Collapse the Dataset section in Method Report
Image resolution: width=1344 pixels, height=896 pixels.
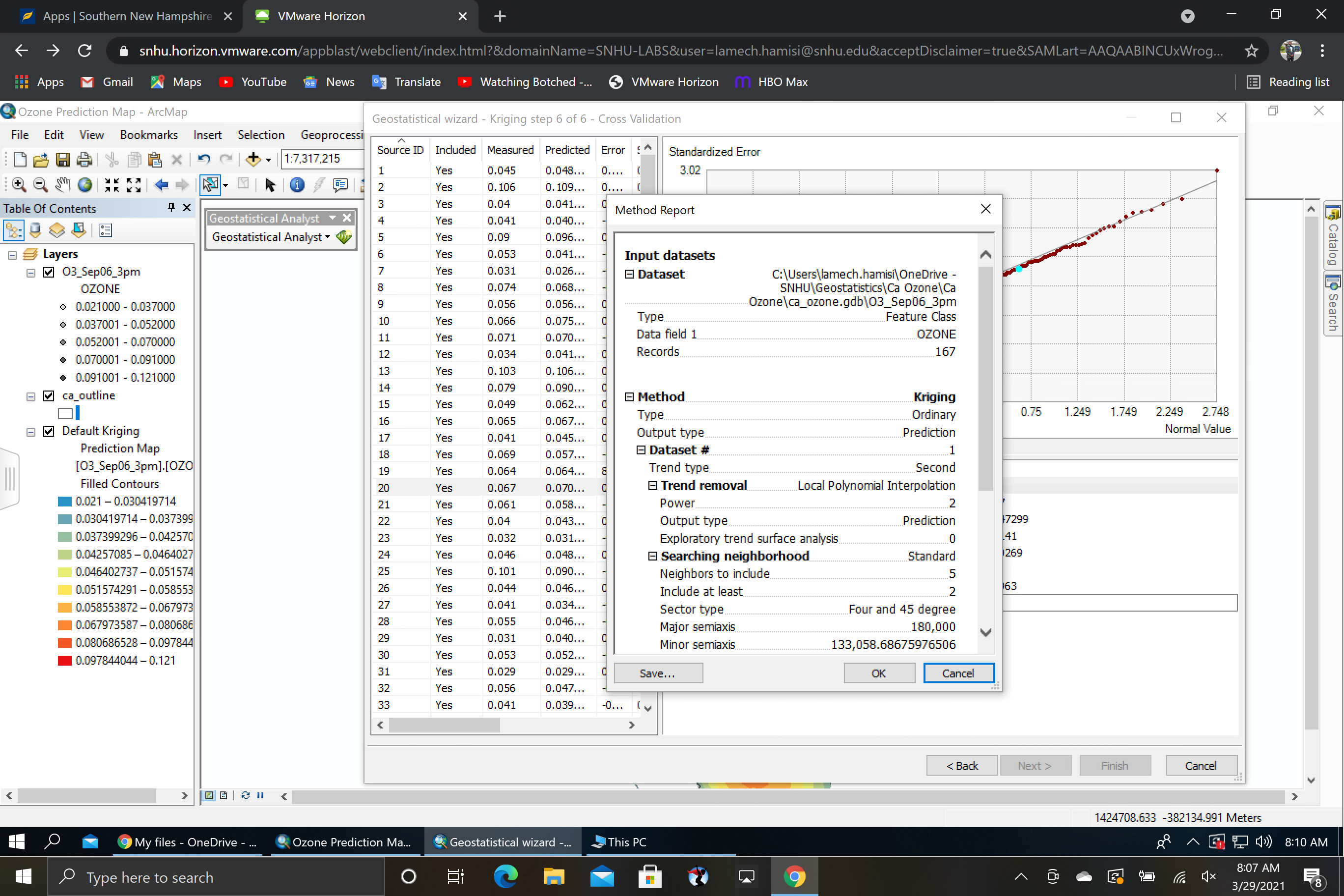[x=629, y=274]
